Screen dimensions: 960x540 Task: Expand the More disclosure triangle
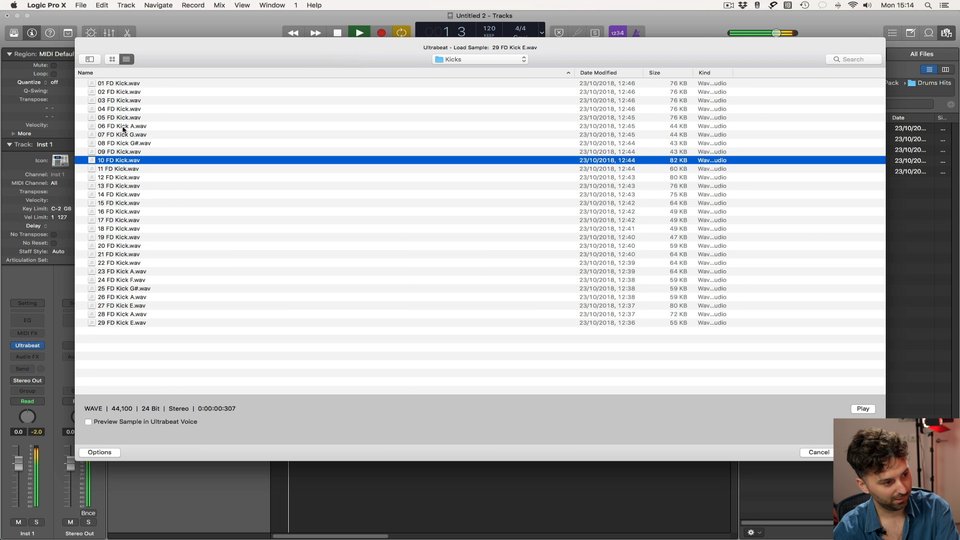[x=13, y=133]
